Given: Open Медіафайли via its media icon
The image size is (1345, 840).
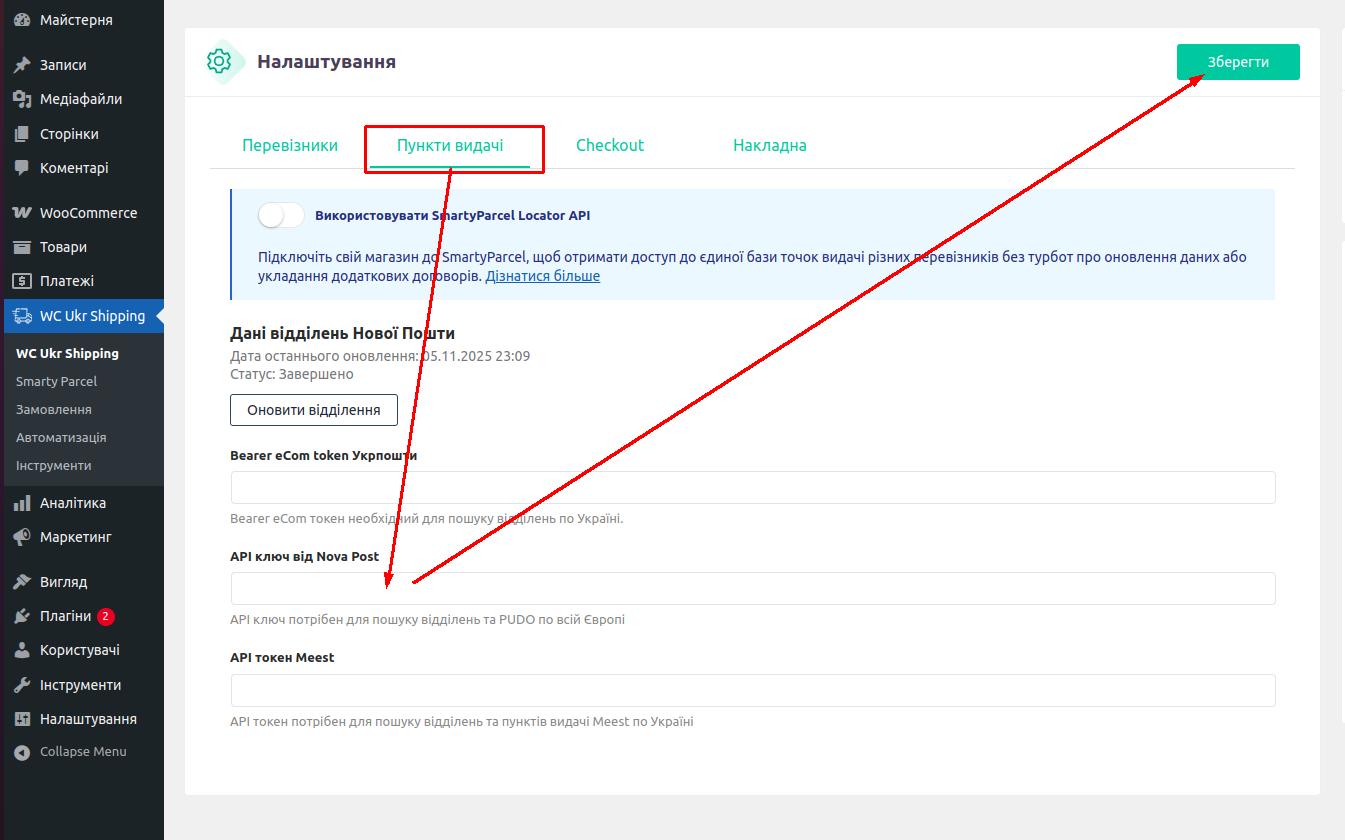Looking at the screenshot, I should (22, 99).
